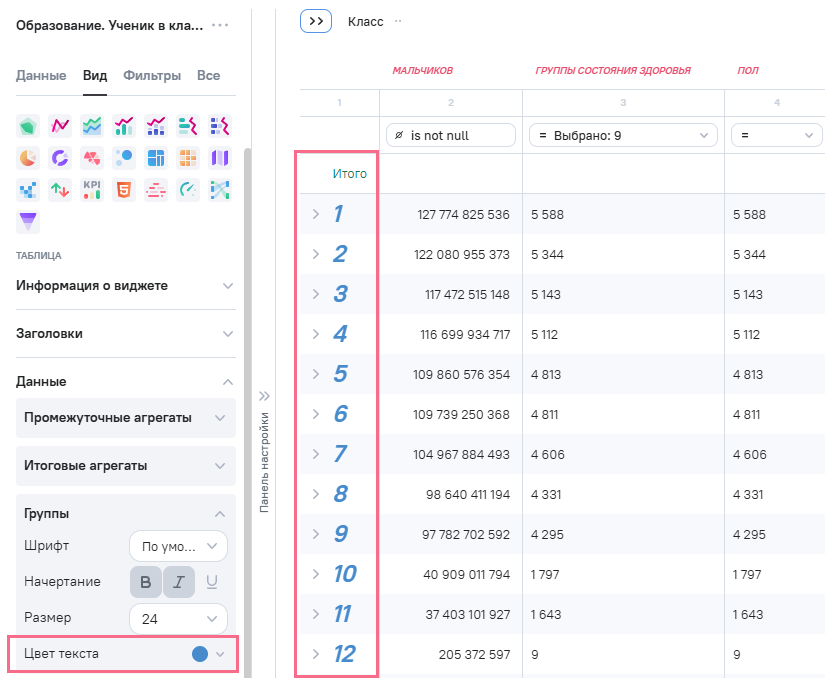Click the 'is not null' filter field
The width and height of the screenshot is (825, 678).
450,135
